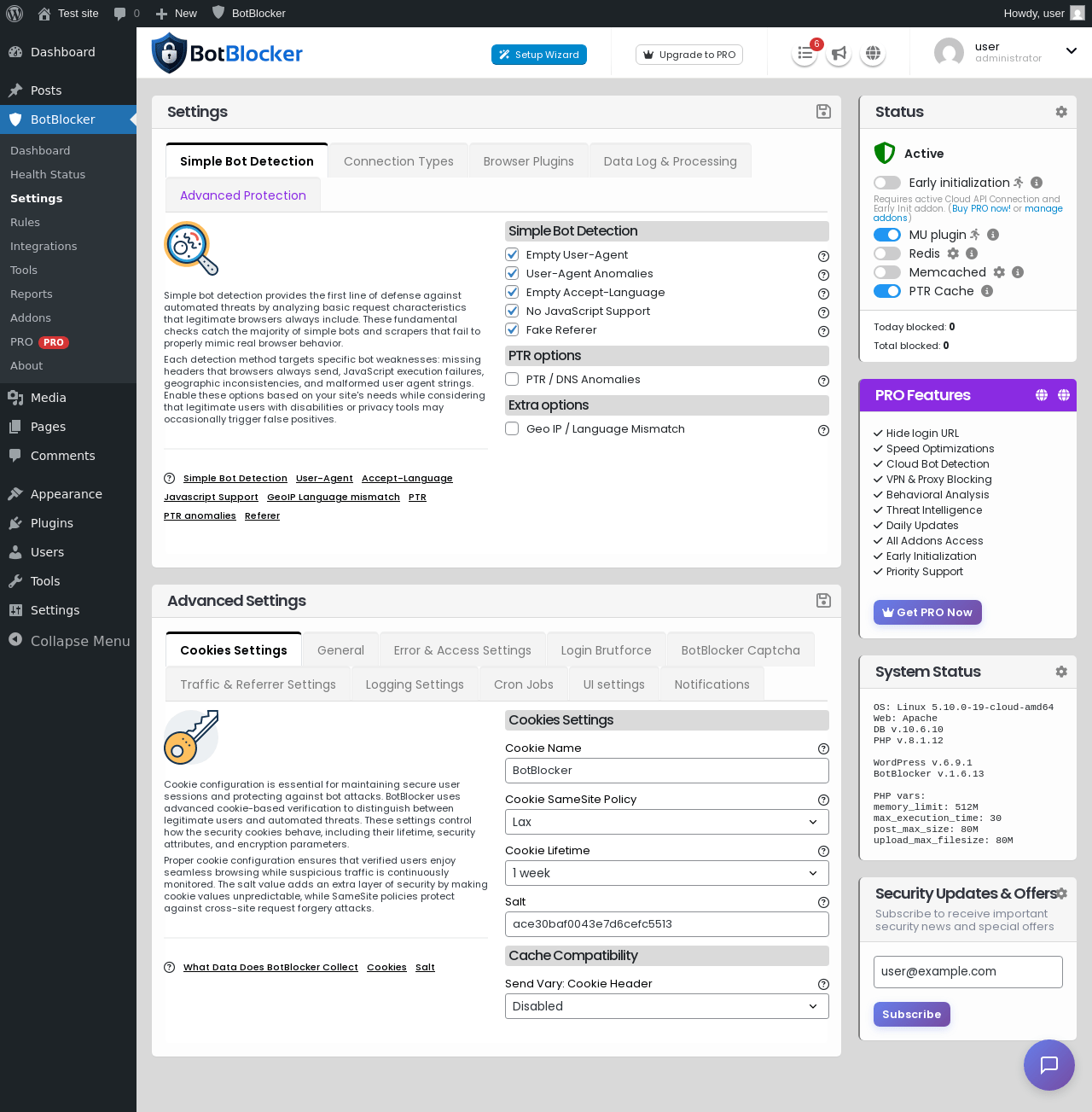Save Advanced Settings using floppy disk icon
This screenshot has height=1112, width=1092.
(823, 601)
